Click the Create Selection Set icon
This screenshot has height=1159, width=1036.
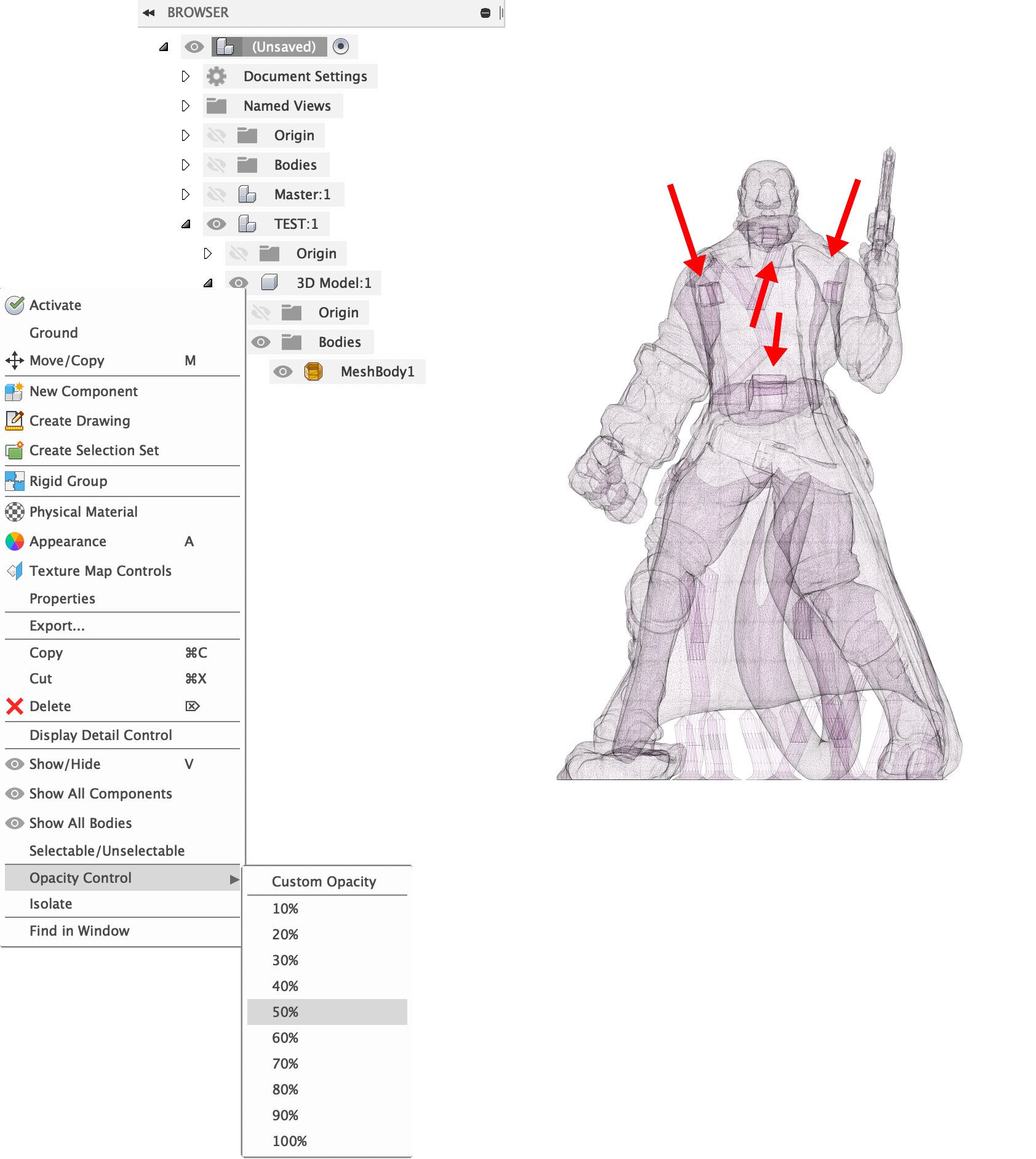click(x=15, y=450)
